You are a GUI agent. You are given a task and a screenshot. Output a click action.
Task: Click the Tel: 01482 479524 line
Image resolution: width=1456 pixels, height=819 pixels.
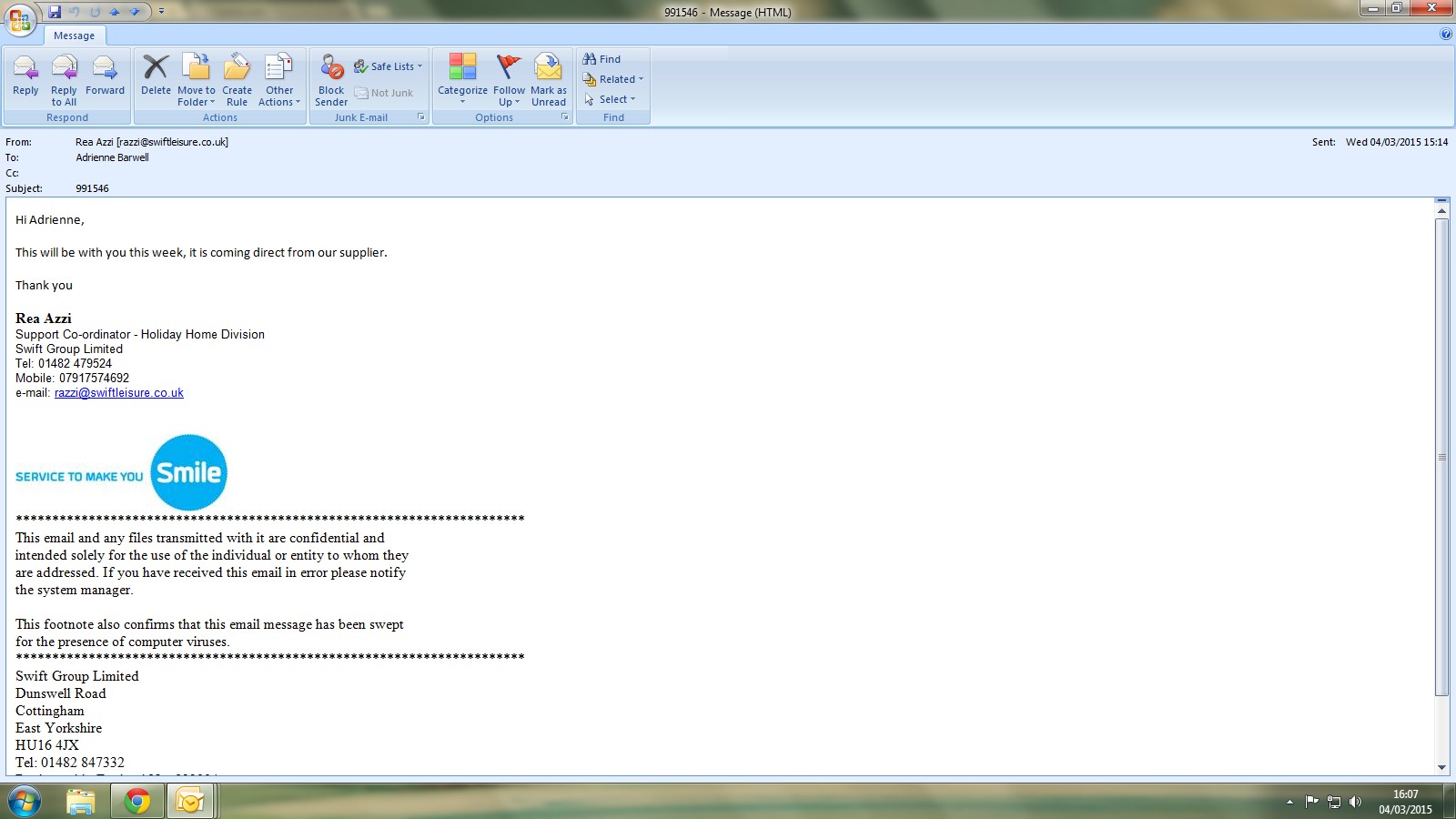tap(64, 363)
